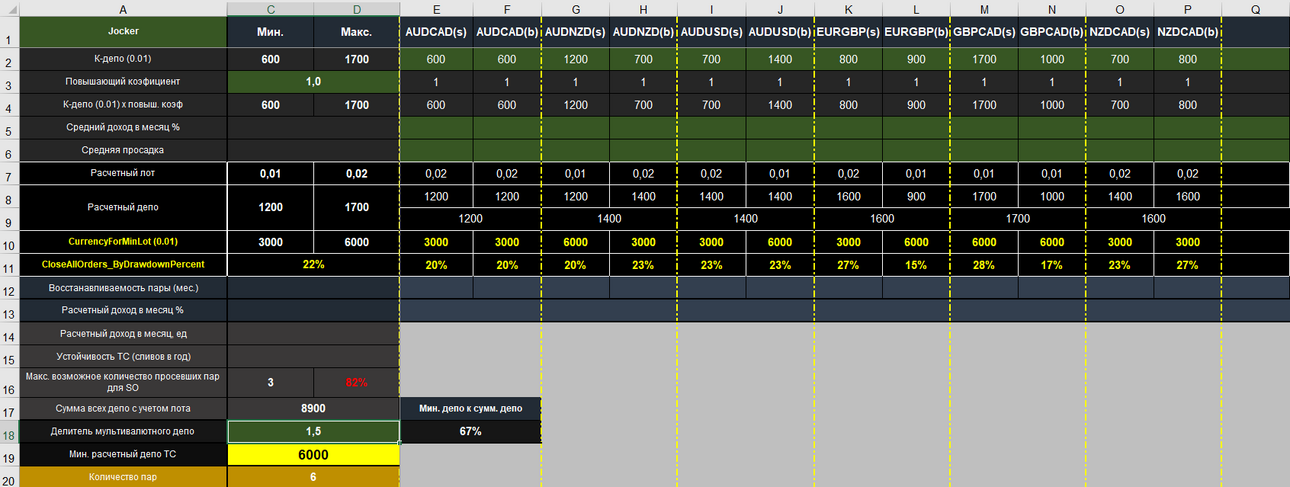
Task: Select the red 82% cell
Action: 356,382
